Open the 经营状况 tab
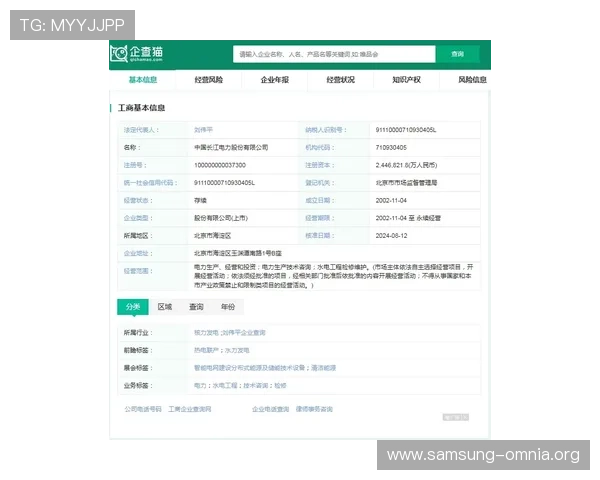 click(340, 80)
